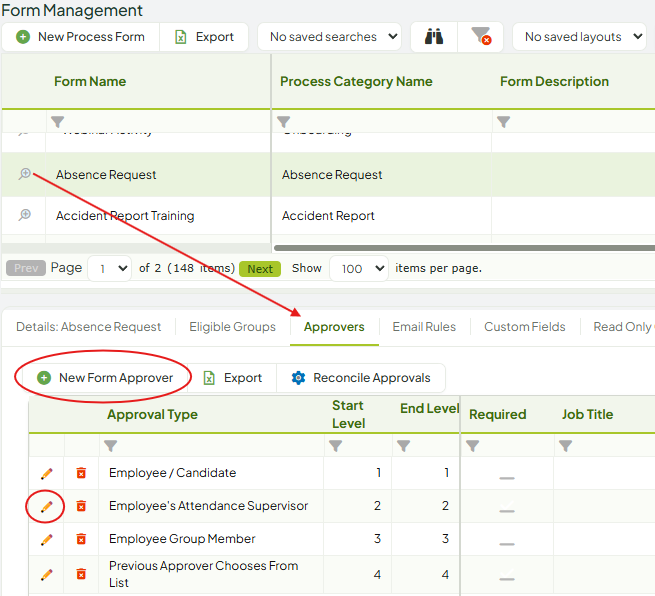Toggle Required for Previous Approver Chooses row
Screen dimensions: 655x596
click(507, 577)
